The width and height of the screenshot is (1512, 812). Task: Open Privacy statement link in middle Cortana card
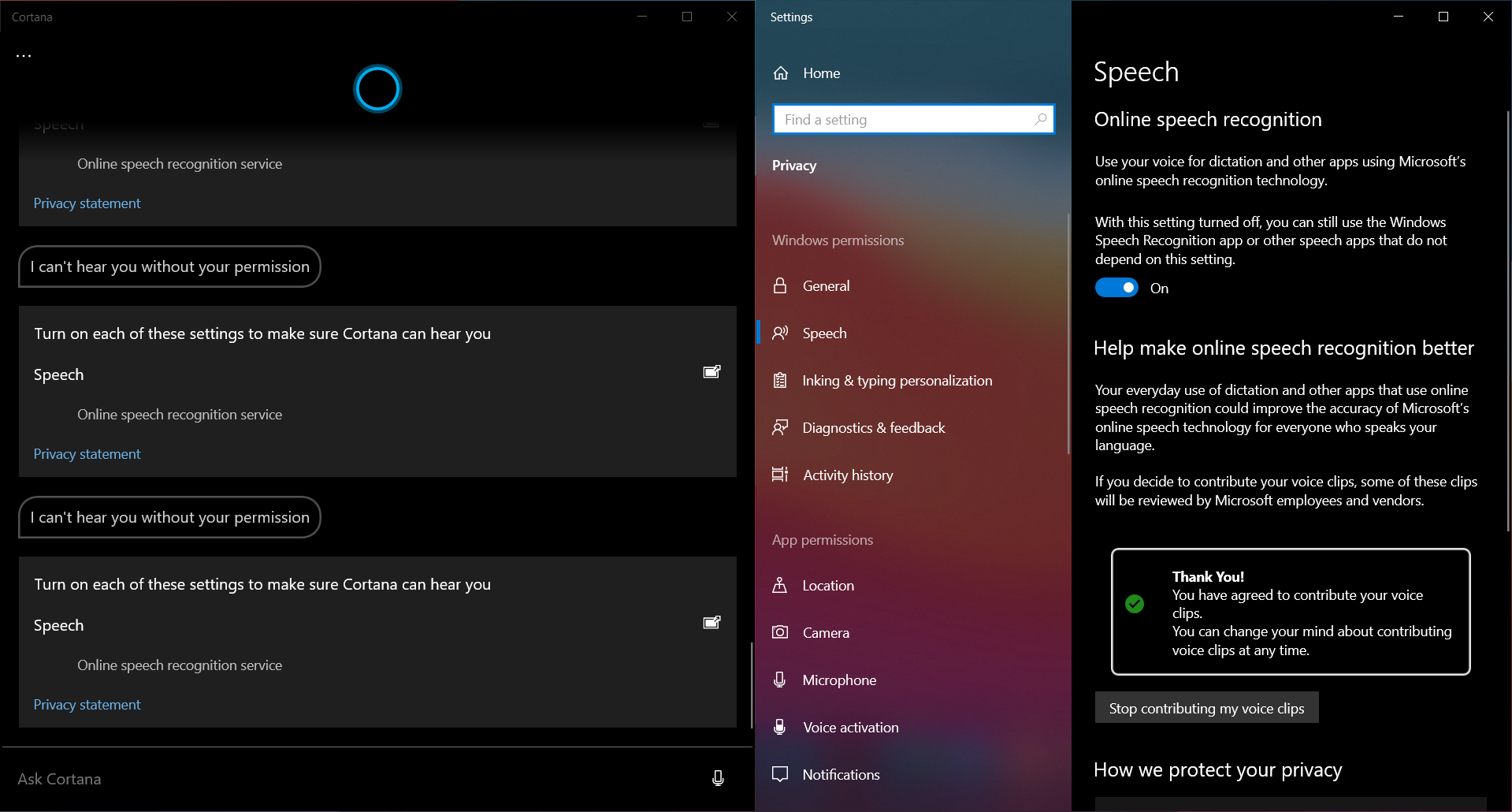pos(87,454)
